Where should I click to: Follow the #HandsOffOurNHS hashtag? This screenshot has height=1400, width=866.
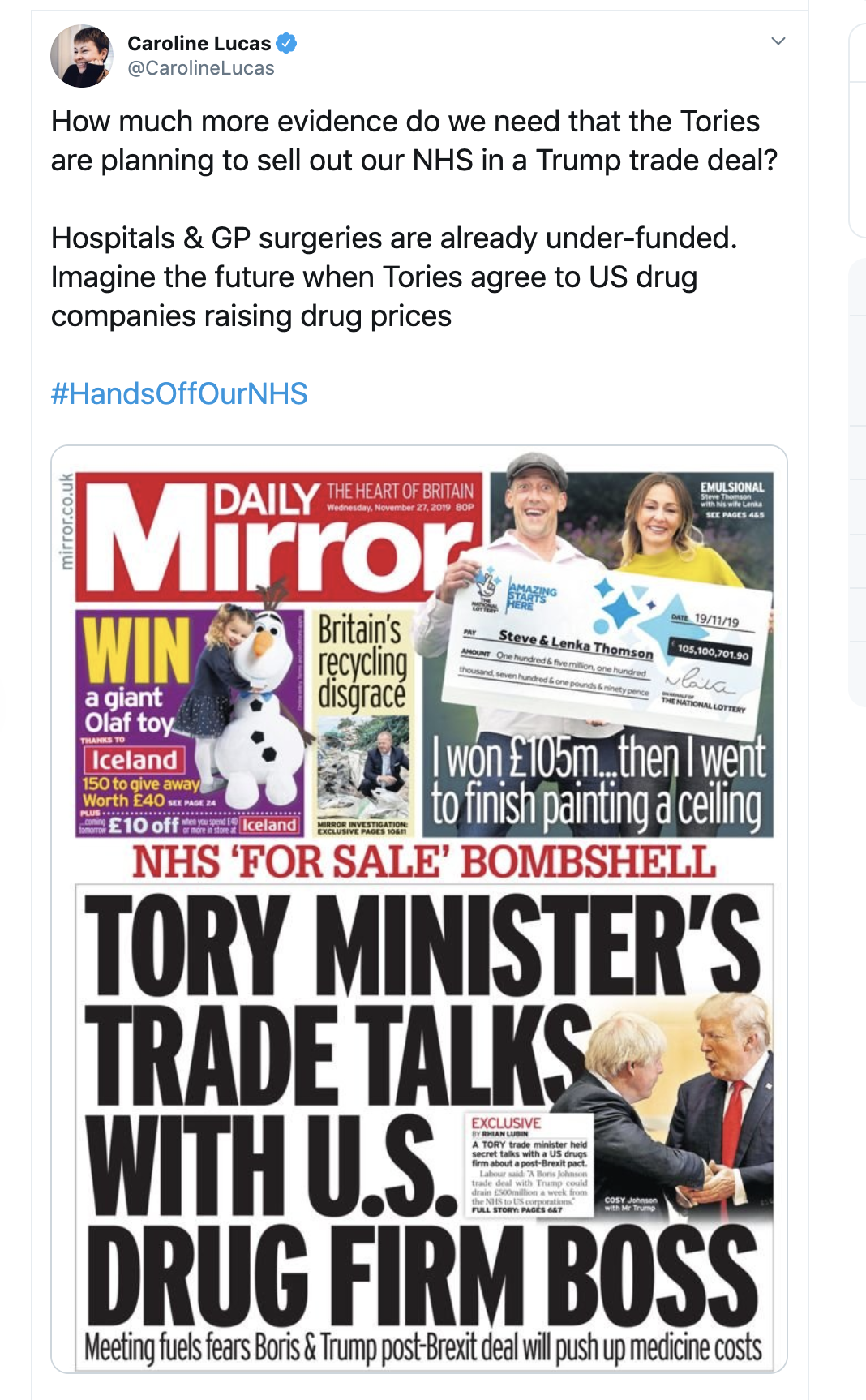tap(179, 393)
